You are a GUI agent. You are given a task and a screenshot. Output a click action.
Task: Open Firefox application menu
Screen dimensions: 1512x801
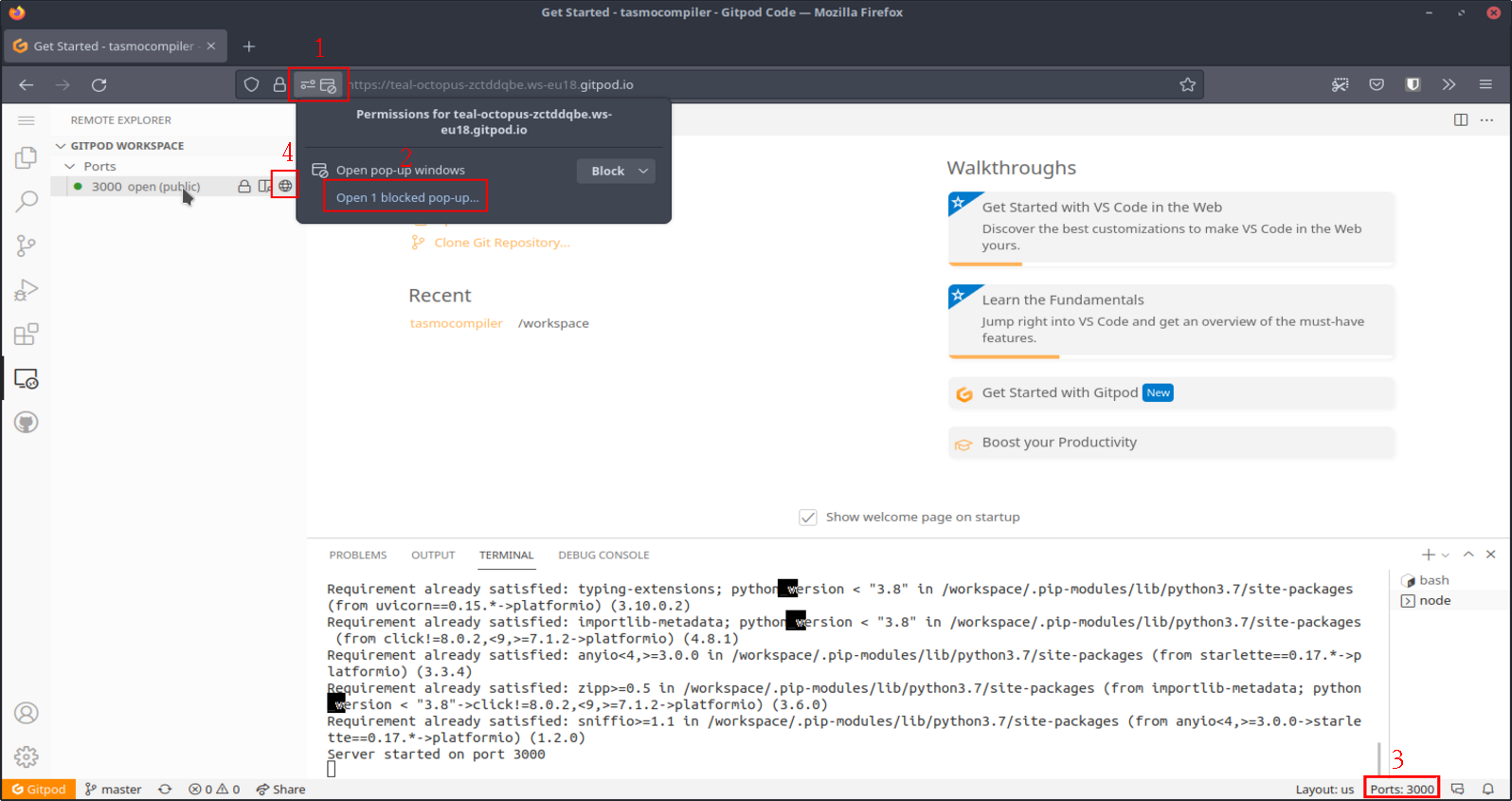coord(1485,84)
